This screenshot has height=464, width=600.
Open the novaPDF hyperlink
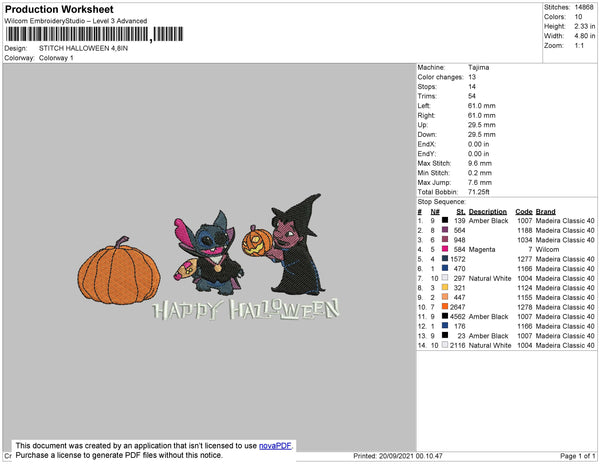click(x=275, y=446)
